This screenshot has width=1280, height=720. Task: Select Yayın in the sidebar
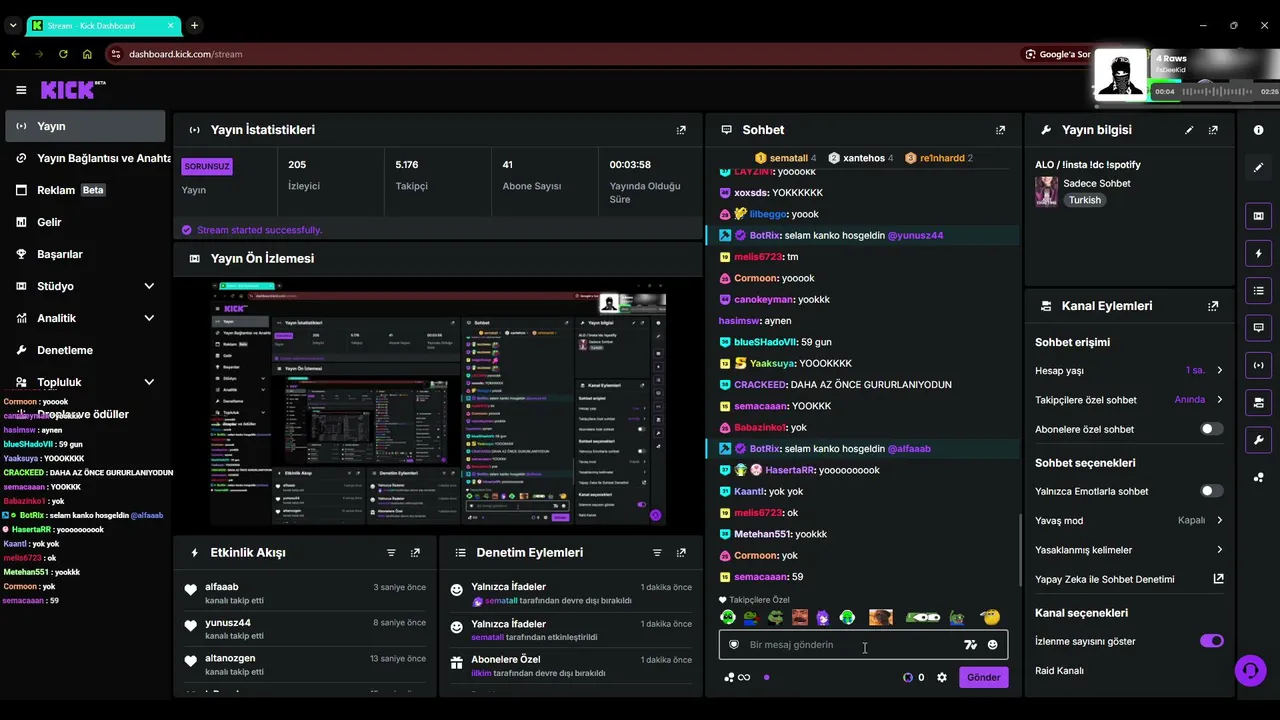click(x=86, y=126)
